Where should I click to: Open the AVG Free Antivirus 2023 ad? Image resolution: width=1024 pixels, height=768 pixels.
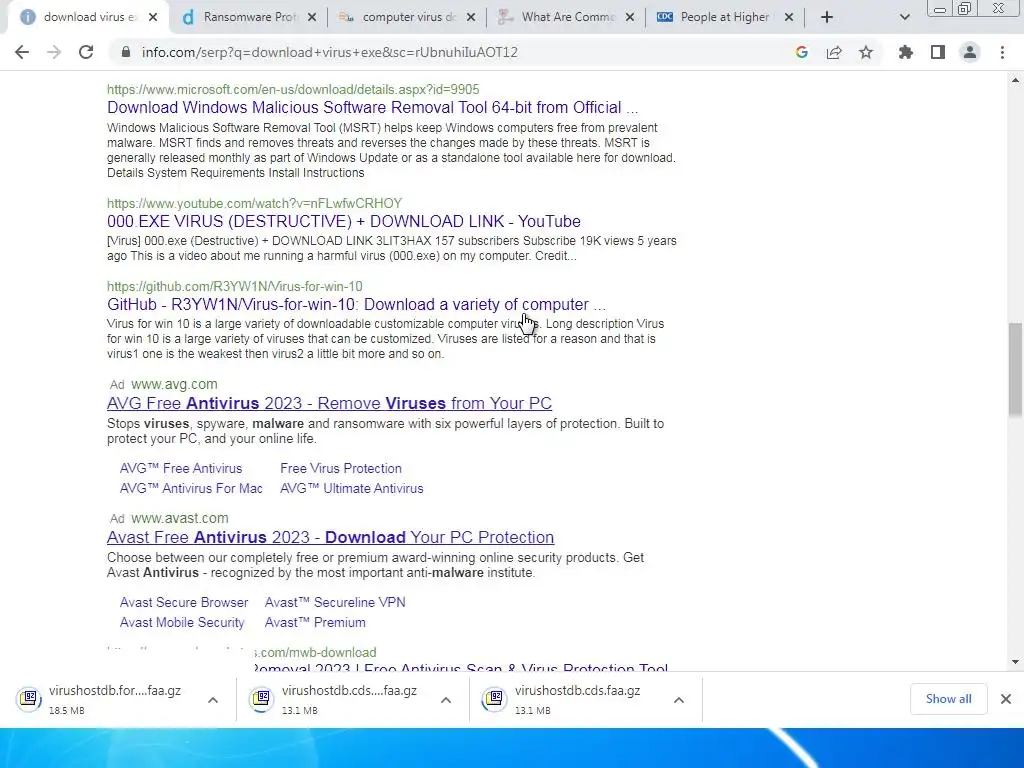(x=329, y=403)
